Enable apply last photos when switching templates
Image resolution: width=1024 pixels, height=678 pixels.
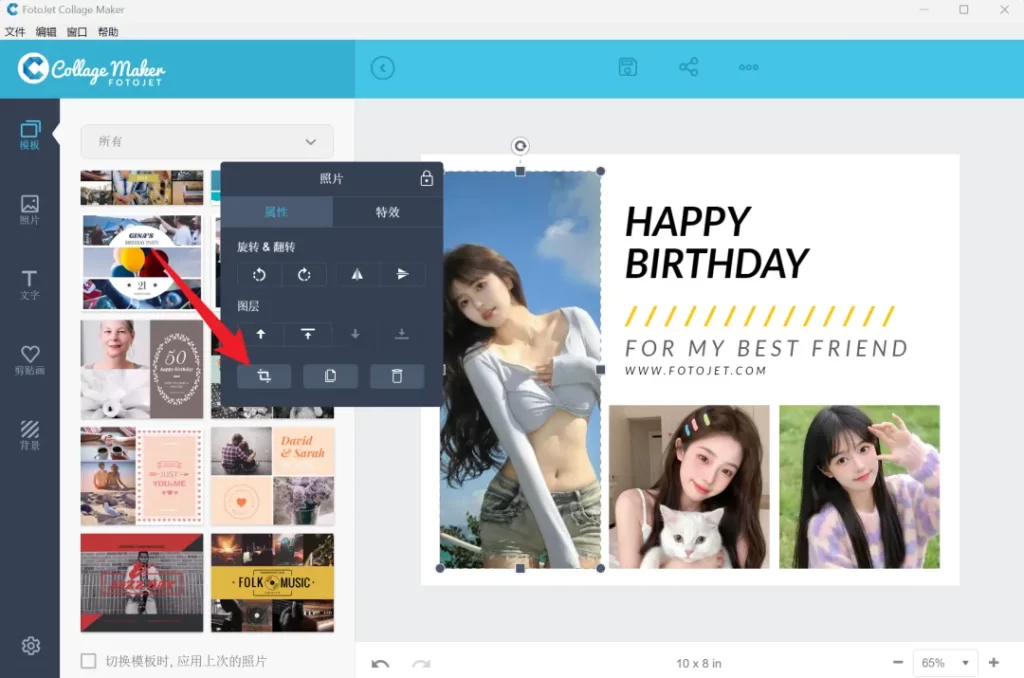[89, 661]
